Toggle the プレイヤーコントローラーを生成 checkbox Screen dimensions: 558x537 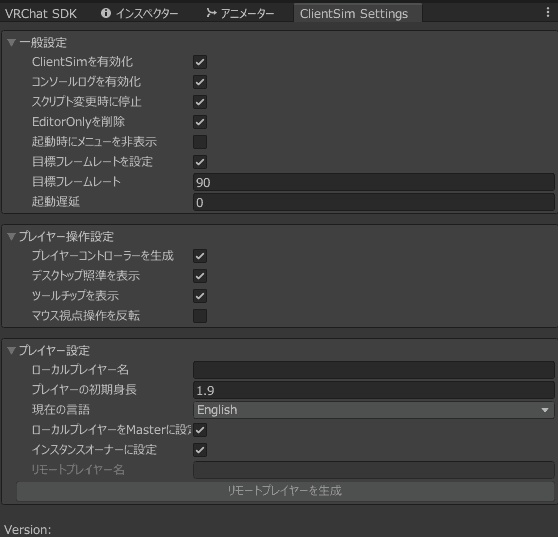click(200, 256)
